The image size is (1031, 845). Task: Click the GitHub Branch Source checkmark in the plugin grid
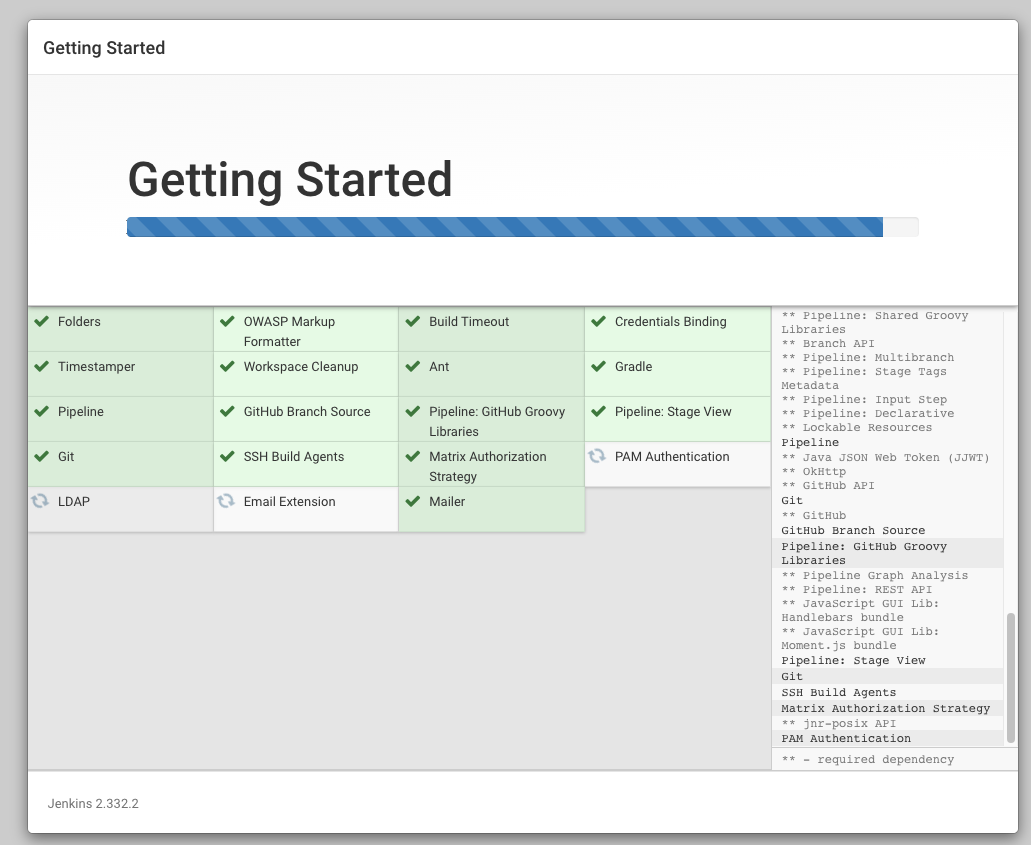tap(228, 412)
